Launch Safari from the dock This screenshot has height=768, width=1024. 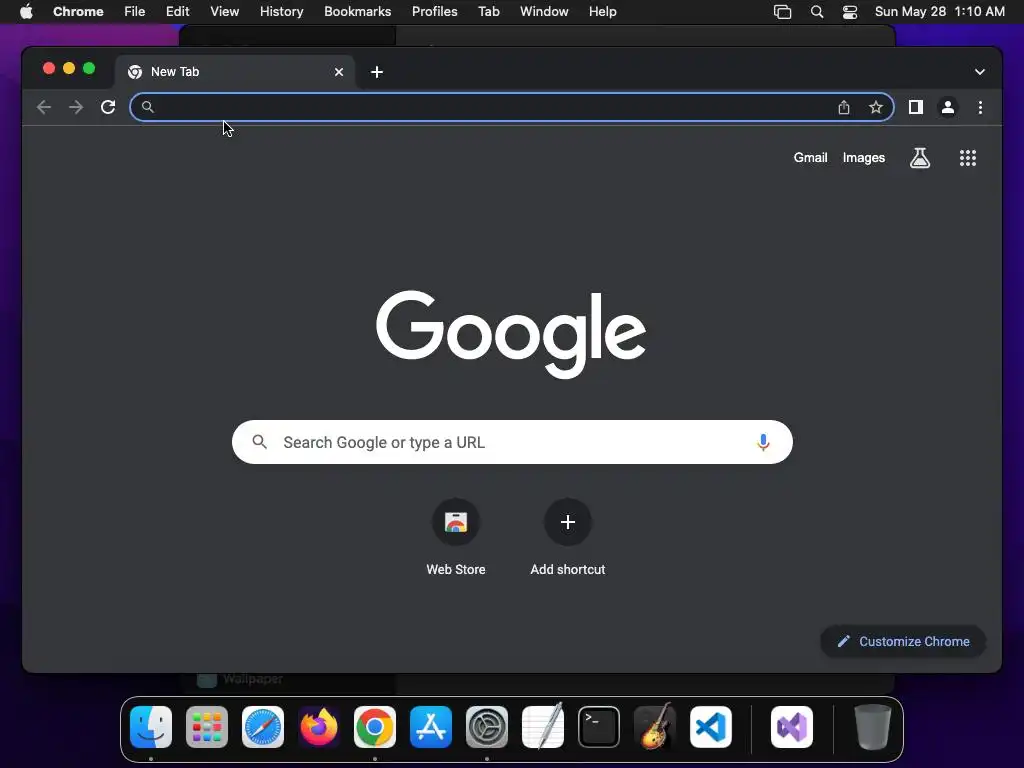[263, 727]
